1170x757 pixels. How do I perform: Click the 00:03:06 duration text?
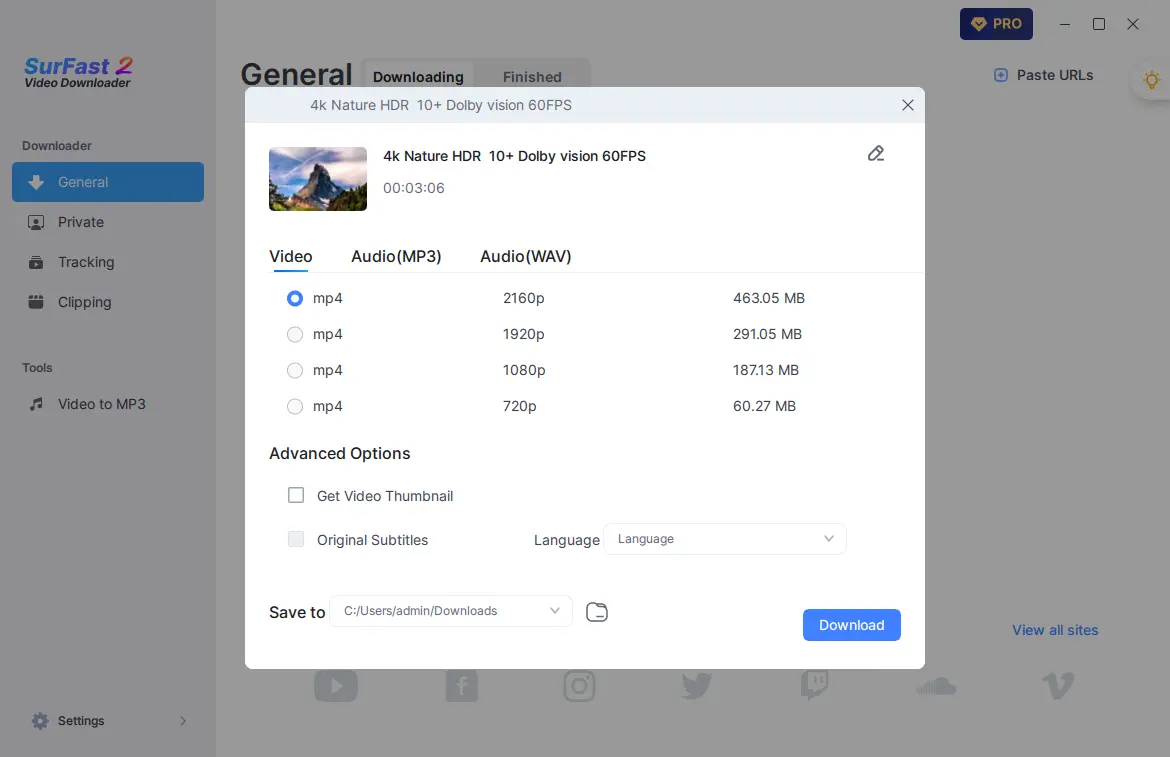413,188
